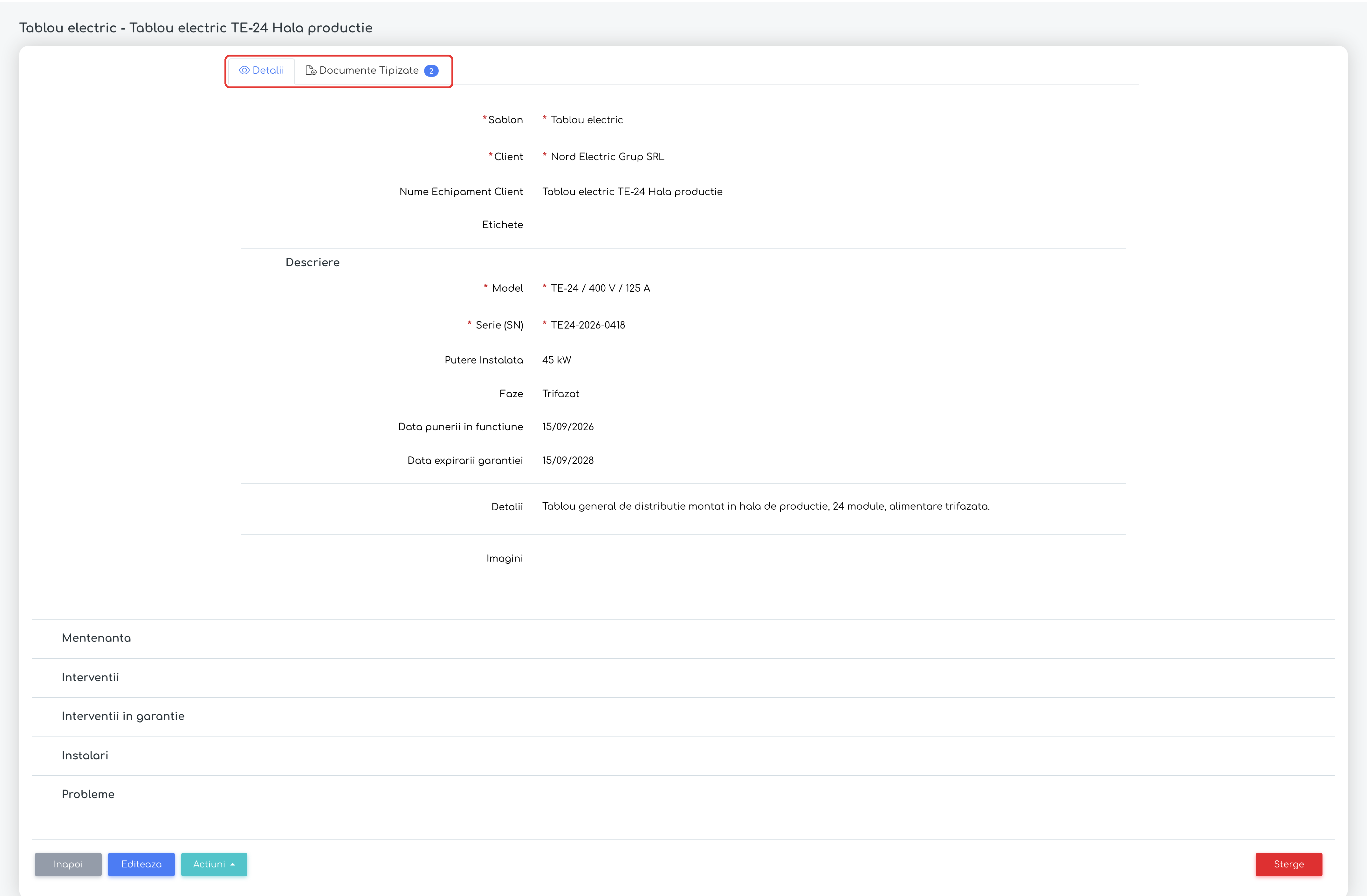Viewport: 1367px width, 896px height.
Task: Open the Actiuni dropdown menu
Action: click(214, 865)
